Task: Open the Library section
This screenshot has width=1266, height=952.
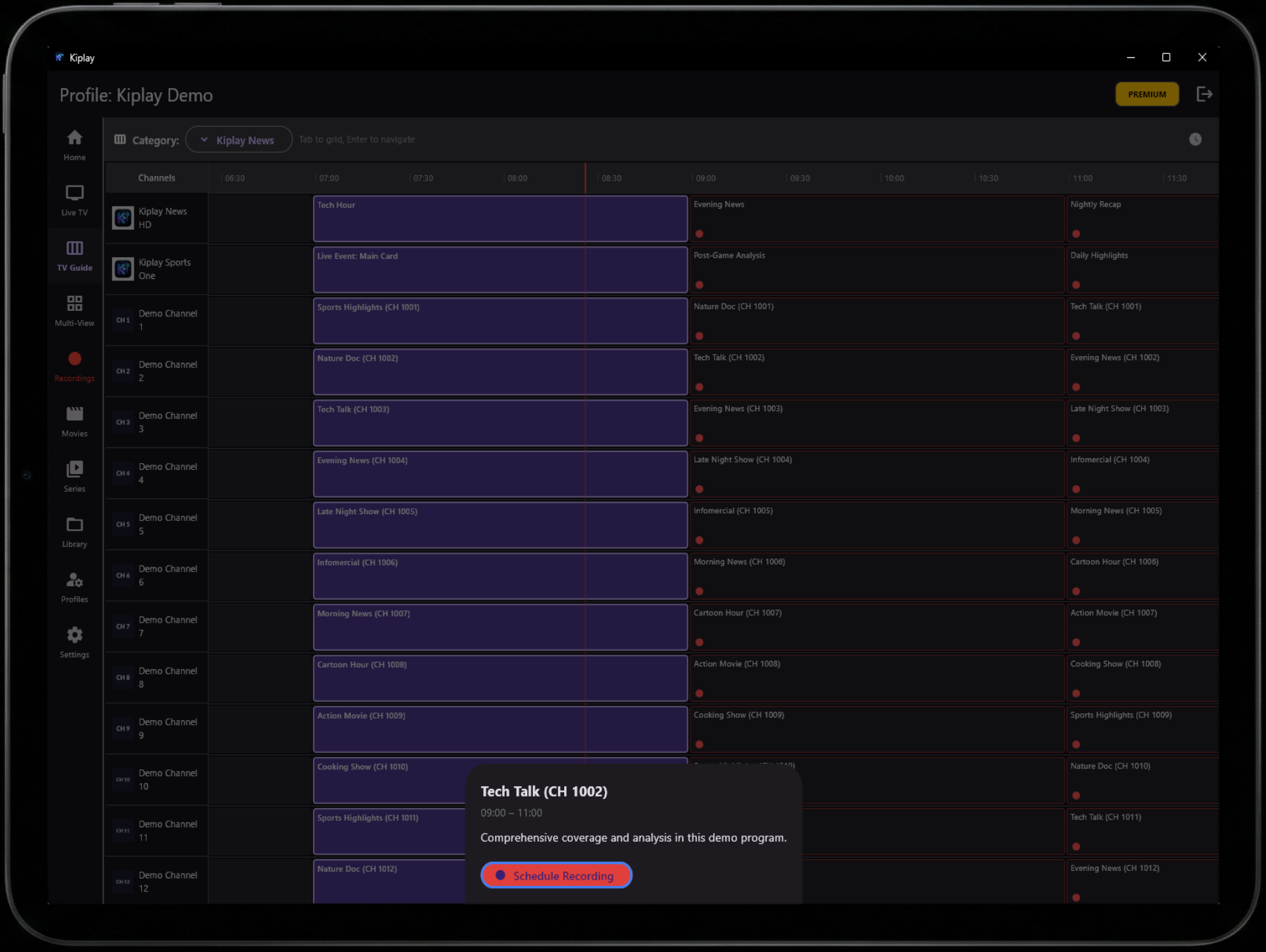Action: pyautogui.click(x=74, y=531)
